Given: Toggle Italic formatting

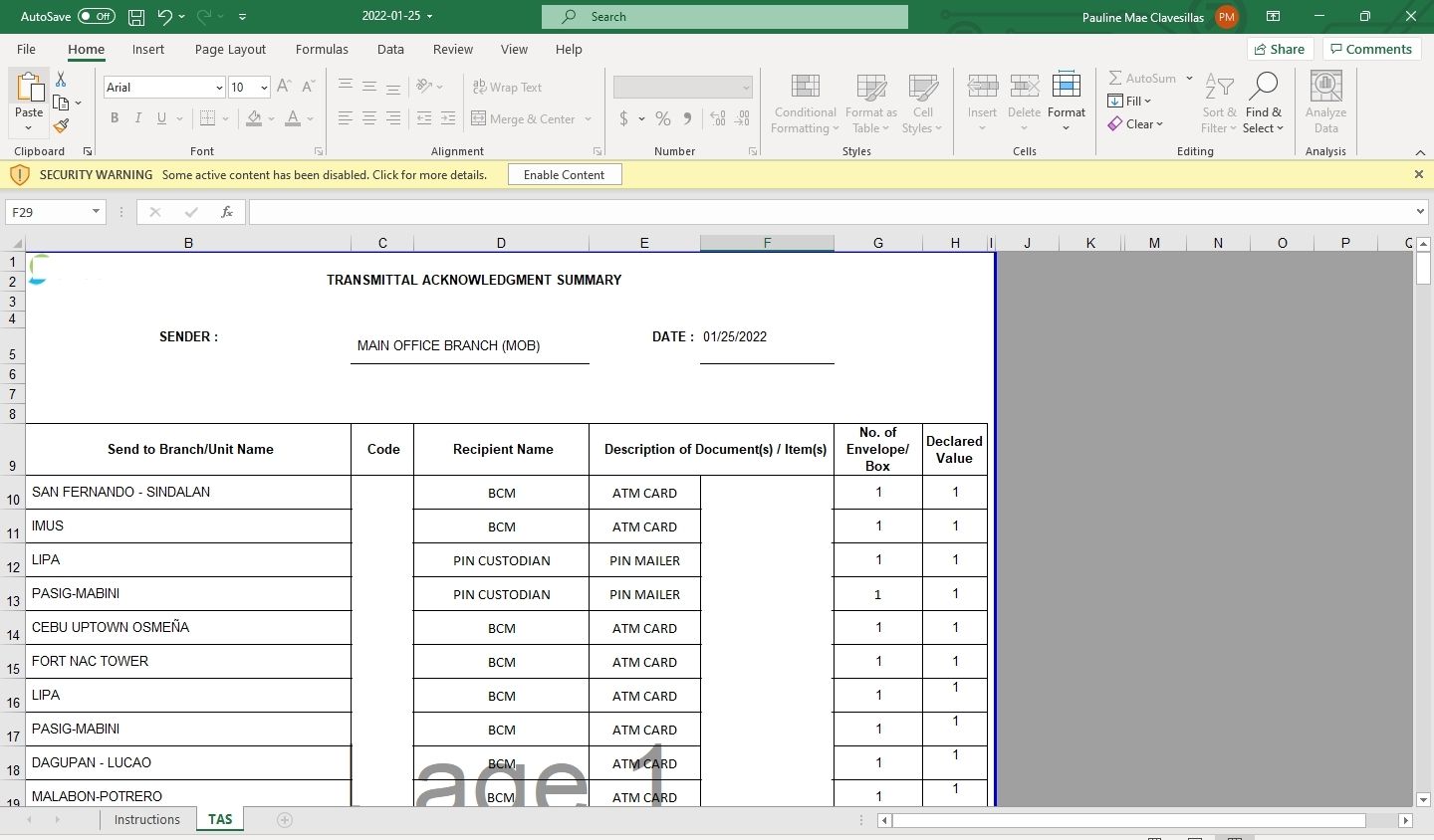Looking at the screenshot, I should point(137,118).
